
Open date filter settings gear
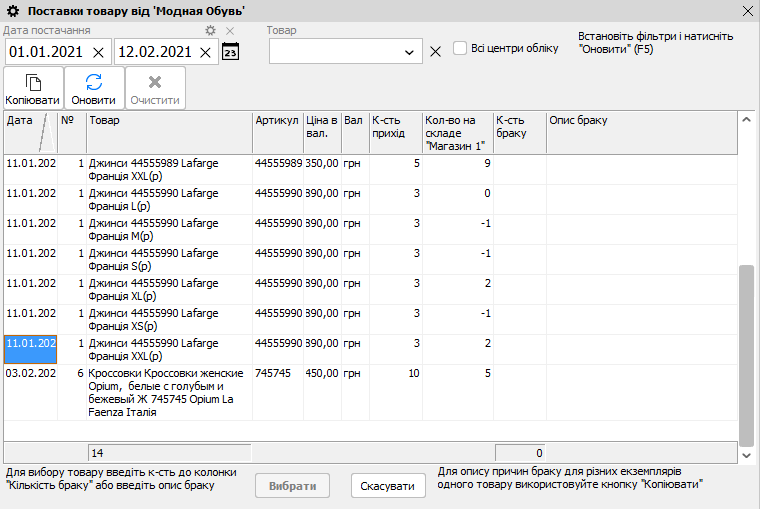[x=210, y=31]
